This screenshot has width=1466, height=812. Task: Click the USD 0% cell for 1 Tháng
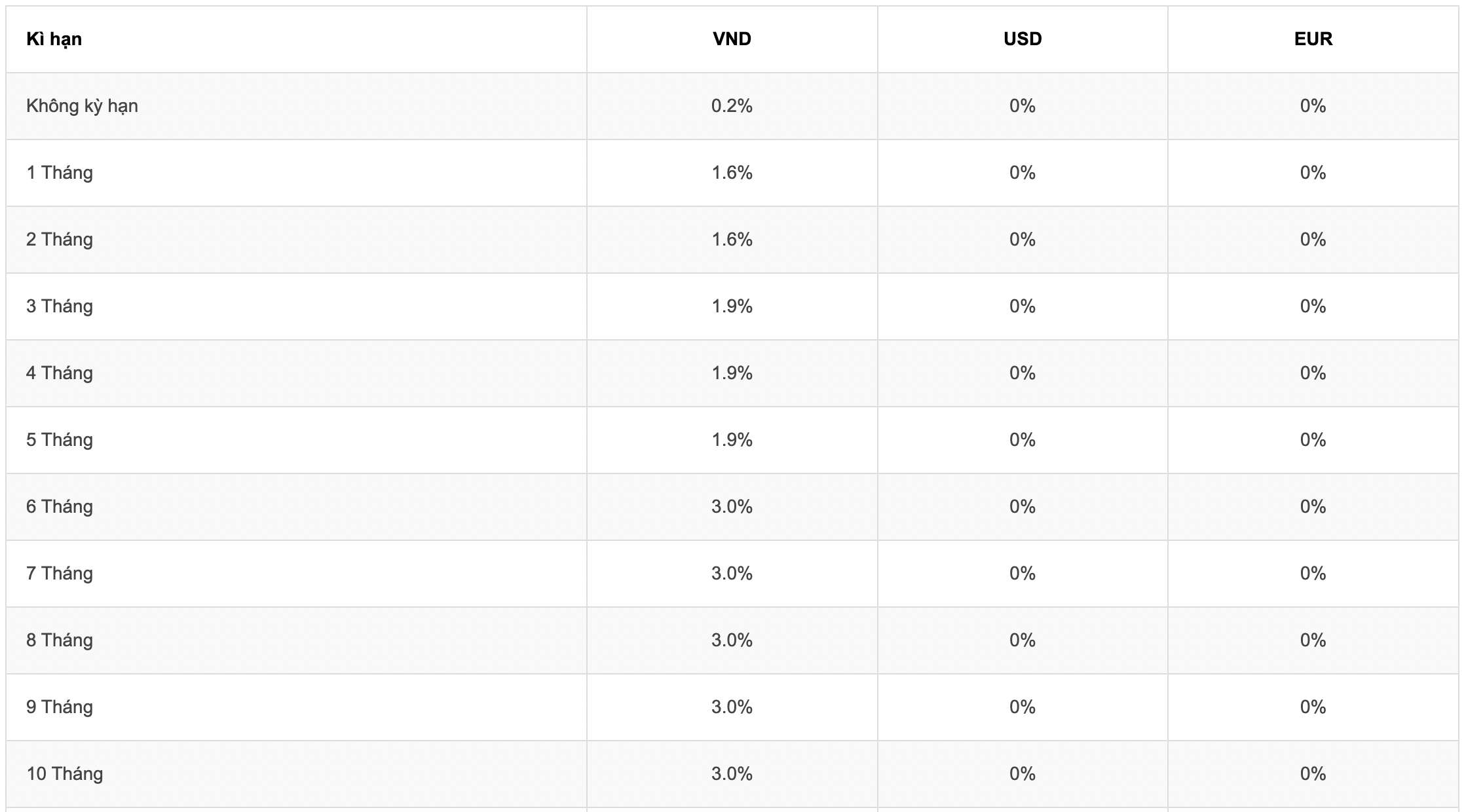(x=1023, y=173)
